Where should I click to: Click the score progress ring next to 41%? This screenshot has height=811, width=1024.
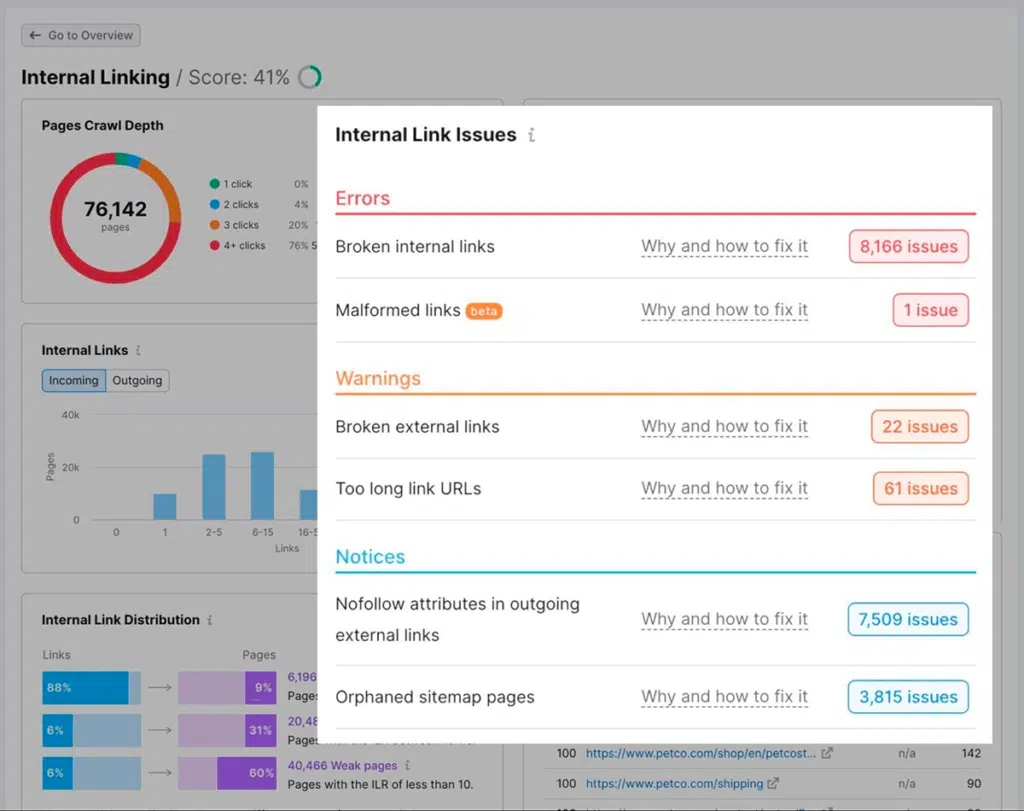[x=308, y=76]
